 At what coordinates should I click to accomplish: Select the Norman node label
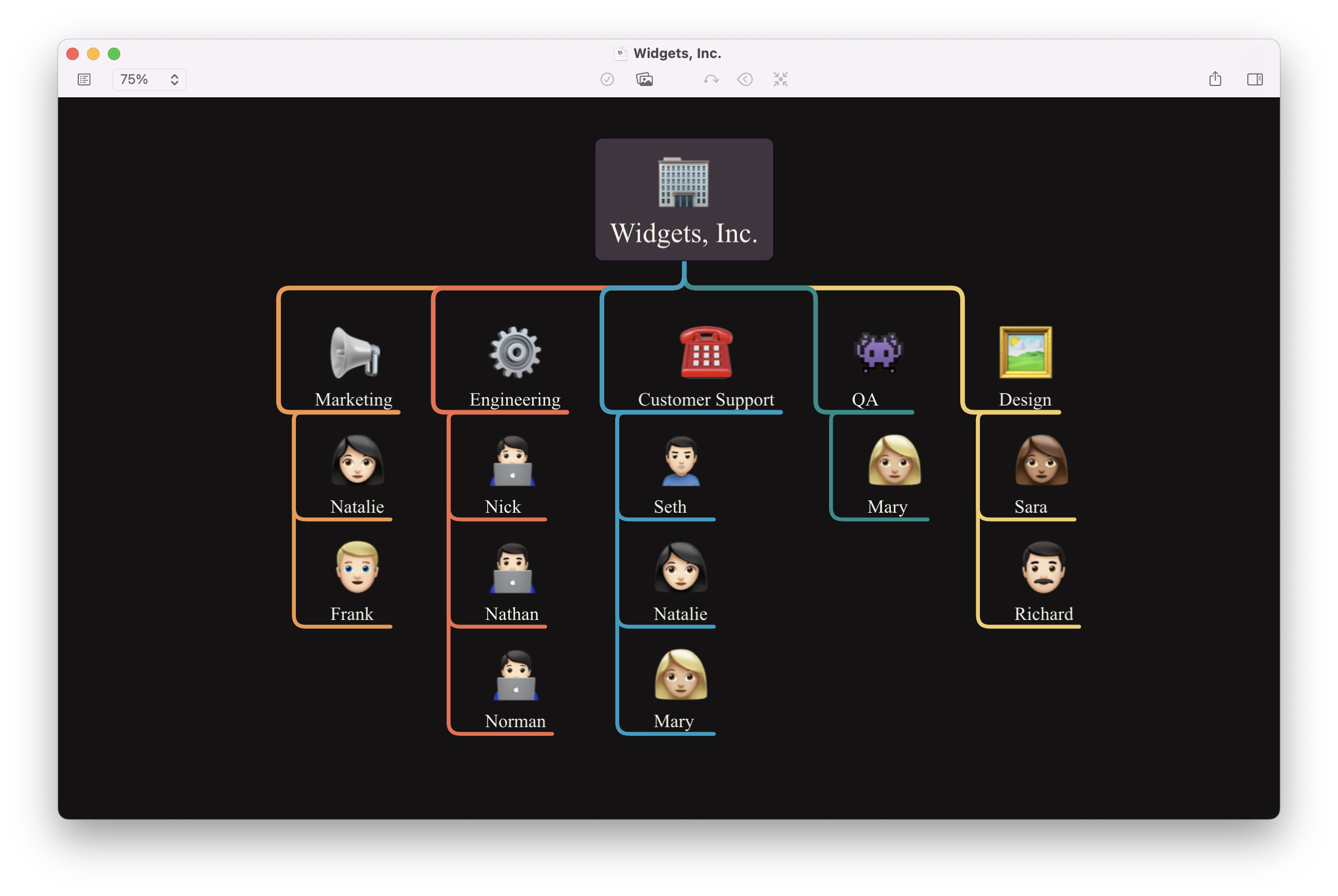515,721
